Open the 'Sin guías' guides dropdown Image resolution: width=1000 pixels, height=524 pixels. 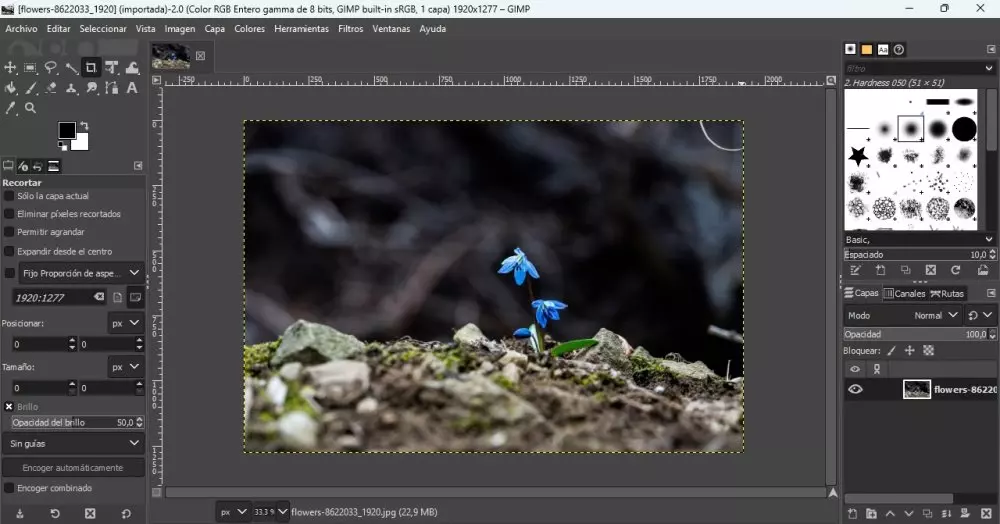73,444
